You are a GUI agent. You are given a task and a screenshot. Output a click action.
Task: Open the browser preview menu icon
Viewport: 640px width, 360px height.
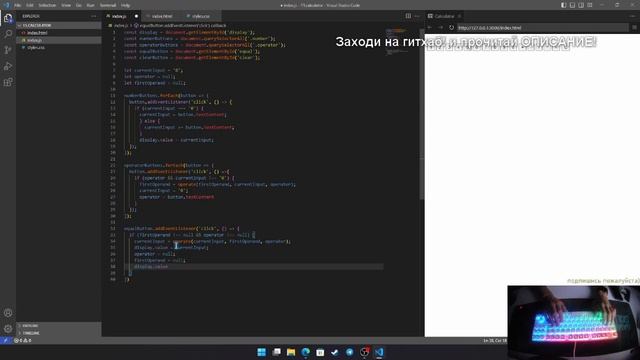point(634,28)
